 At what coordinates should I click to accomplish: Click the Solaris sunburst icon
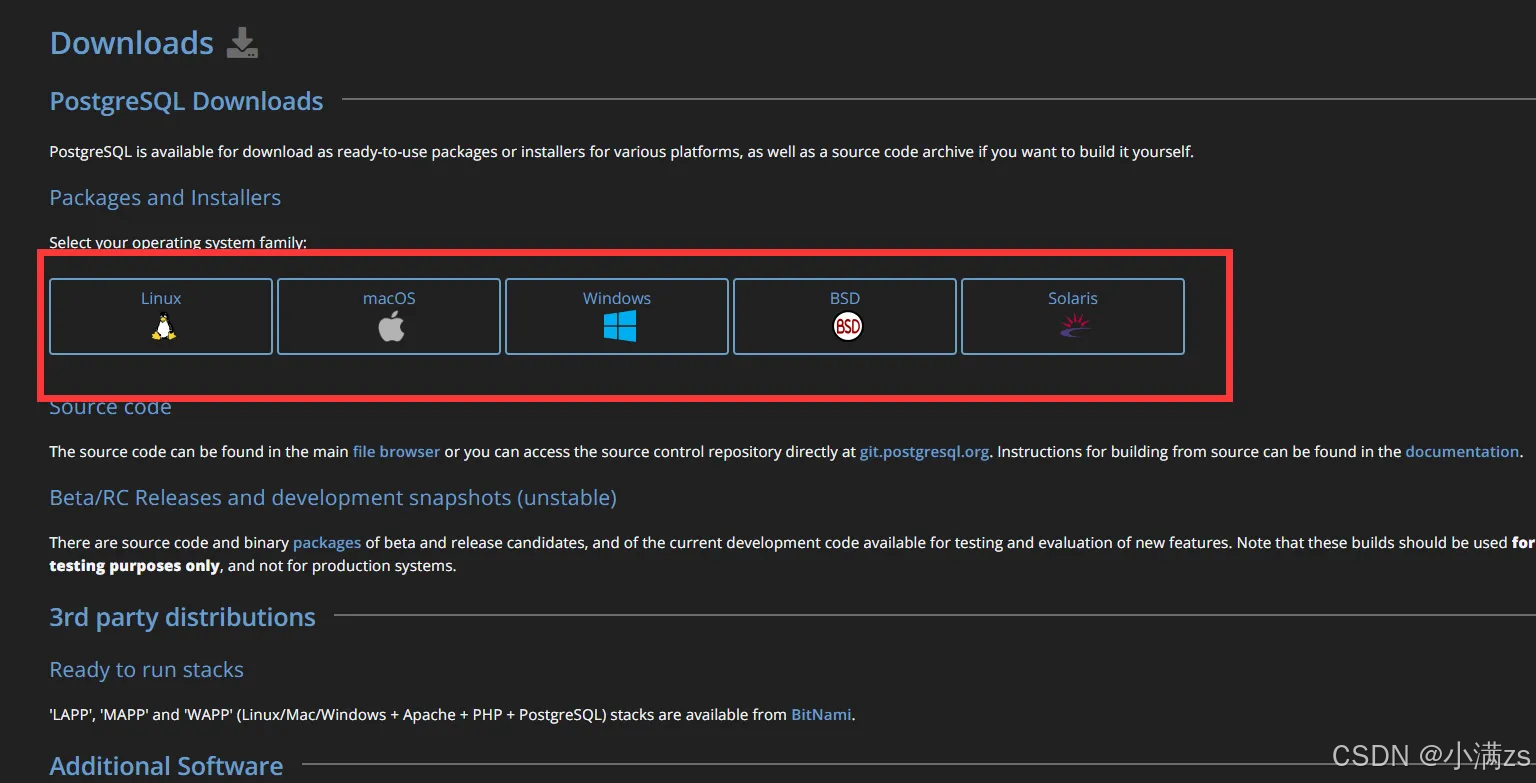coord(1076,326)
